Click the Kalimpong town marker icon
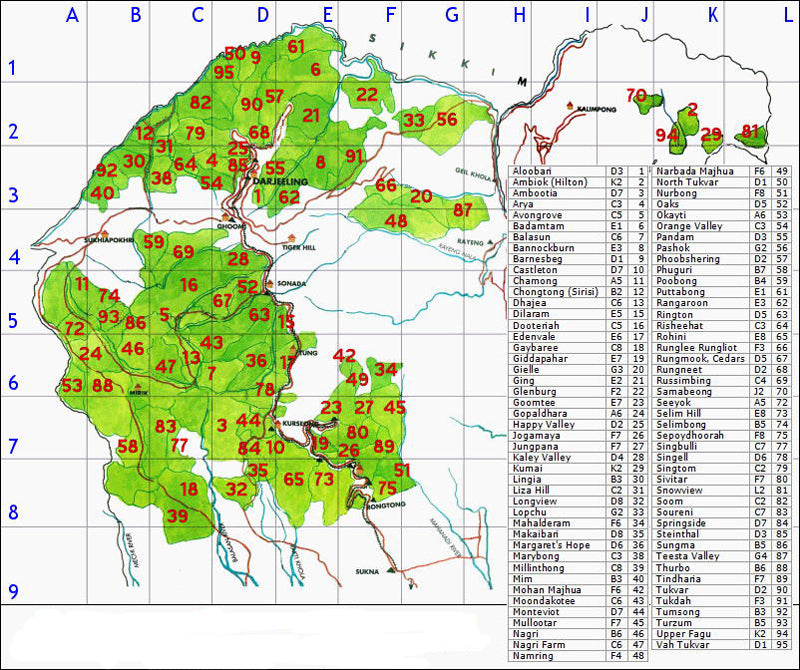800x670 pixels. pos(569,105)
